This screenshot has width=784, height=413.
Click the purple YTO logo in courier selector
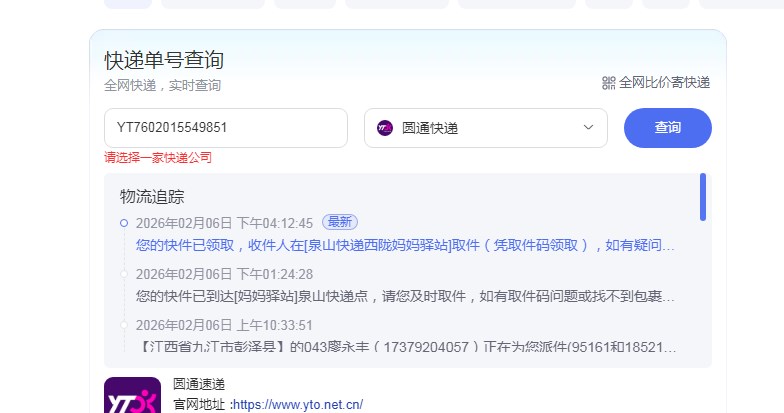[x=385, y=128]
